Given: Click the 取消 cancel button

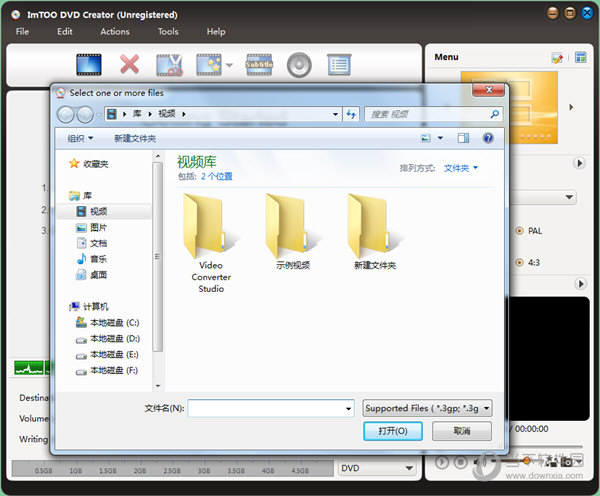Looking at the screenshot, I should point(462,431).
